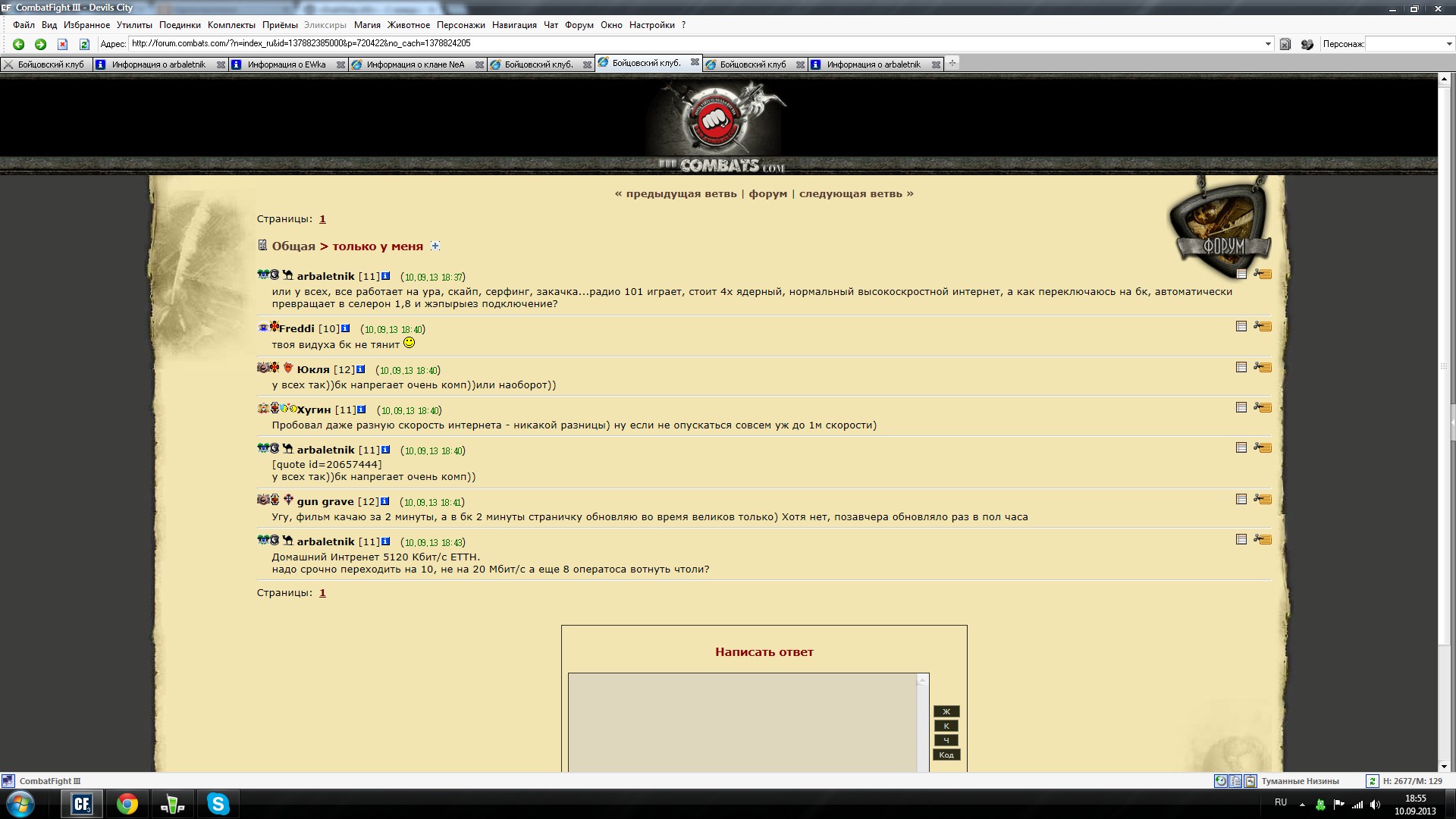Open the Навигация menu
Image resolution: width=1456 pixels, height=819 pixels.
pos(514,25)
